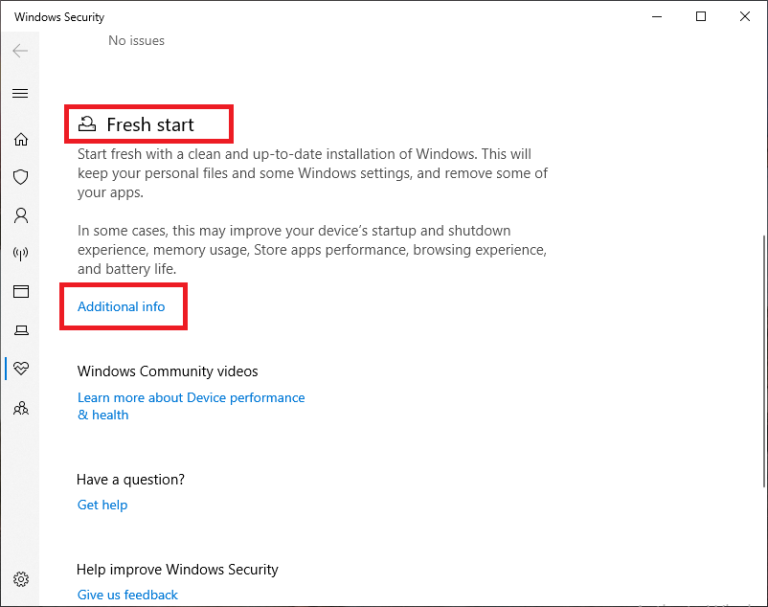Screen dimensions: 768x607
Task: Open Firewall & network protection icon
Action: (20, 254)
